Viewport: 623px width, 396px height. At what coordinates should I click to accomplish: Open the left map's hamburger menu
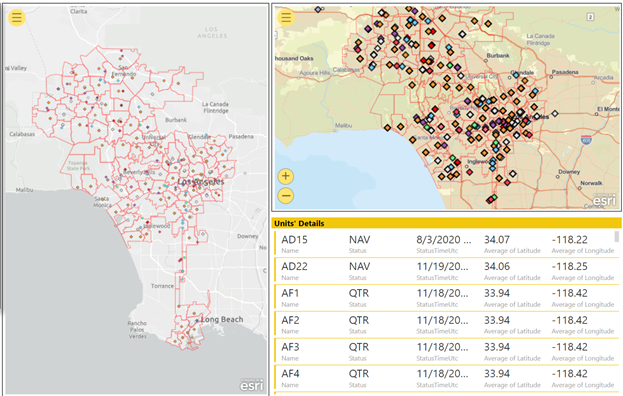point(17,18)
